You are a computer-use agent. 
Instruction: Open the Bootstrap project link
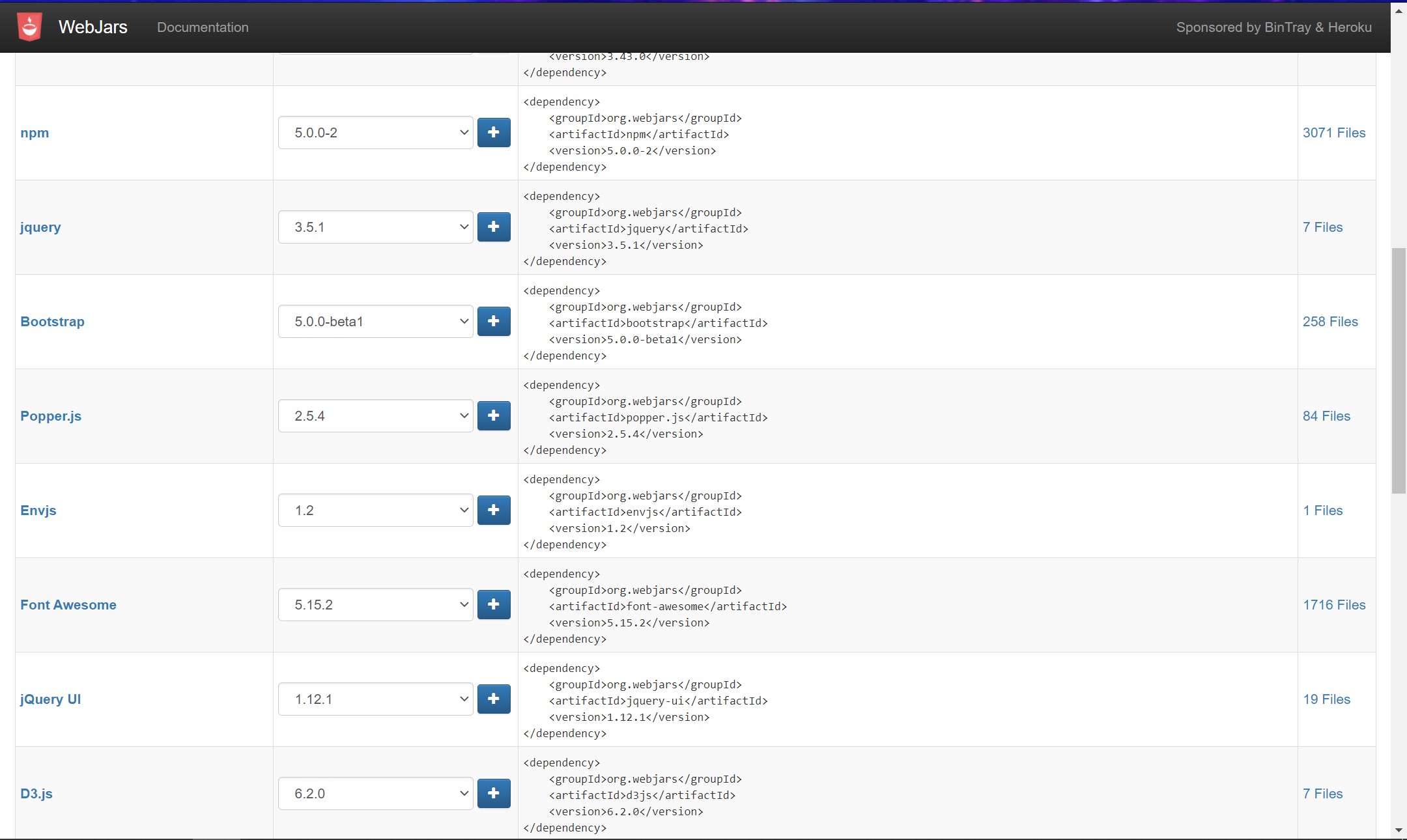(52, 322)
